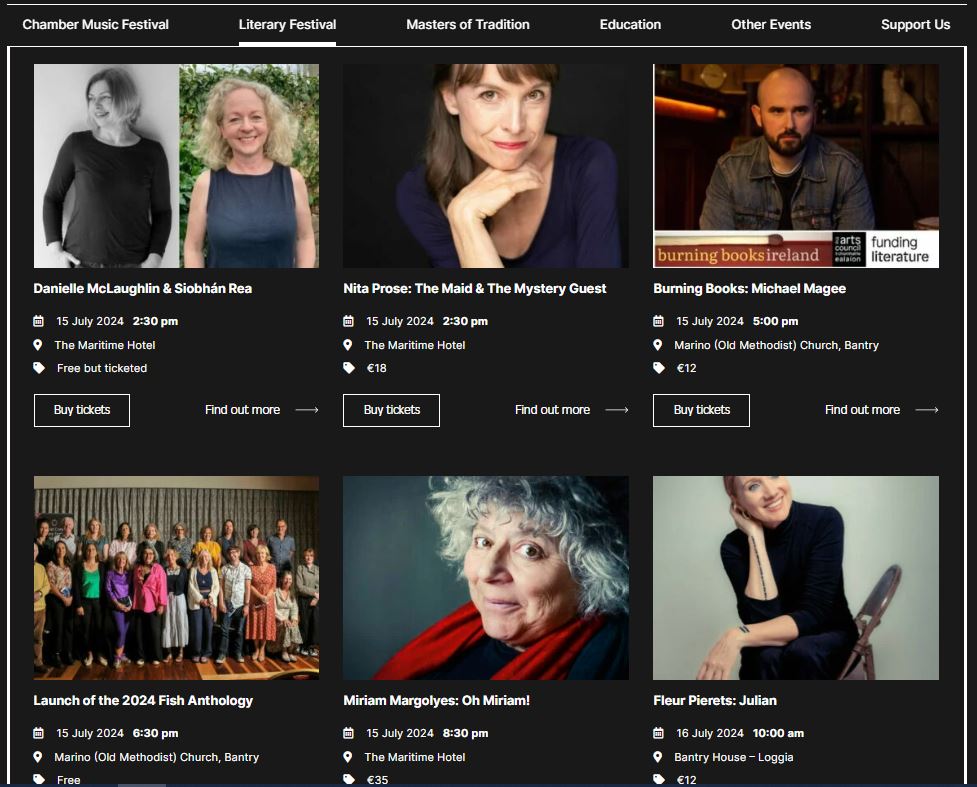977x787 pixels.
Task: Click the location pin icon for Bantry House – Loggia
Action: point(657,757)
